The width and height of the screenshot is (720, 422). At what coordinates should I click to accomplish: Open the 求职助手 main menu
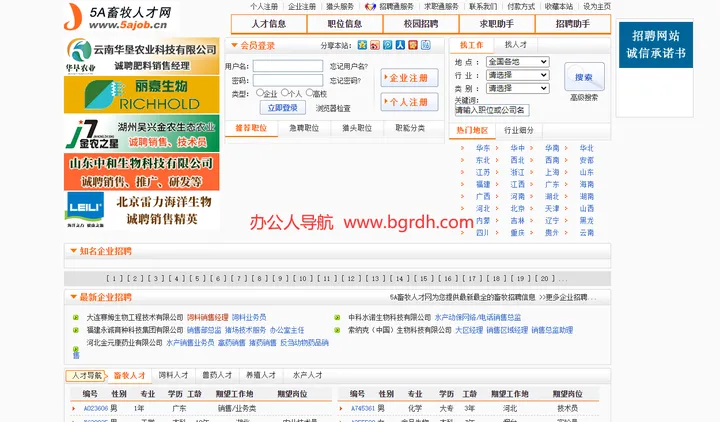point(497,24)
